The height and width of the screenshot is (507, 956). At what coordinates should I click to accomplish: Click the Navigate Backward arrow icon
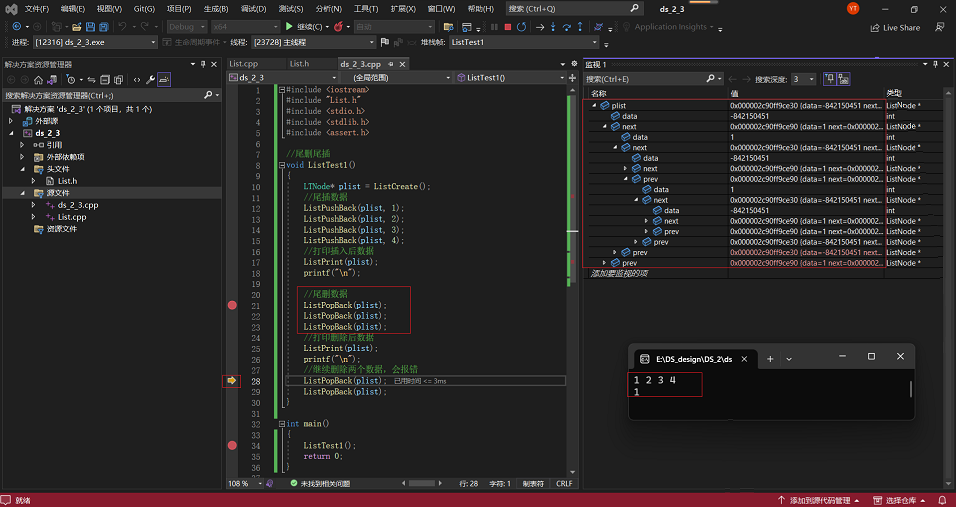tap(16, 27)
